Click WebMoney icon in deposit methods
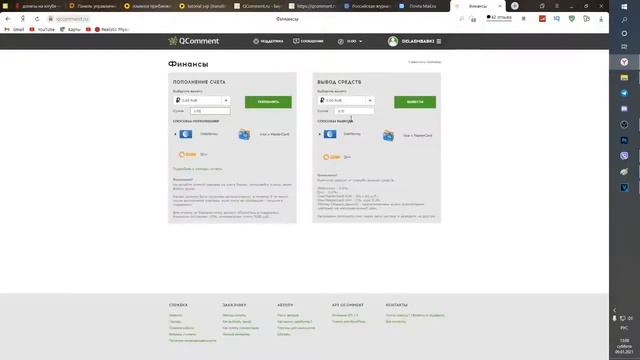640x360 pixels. click(x=186, y=134)
